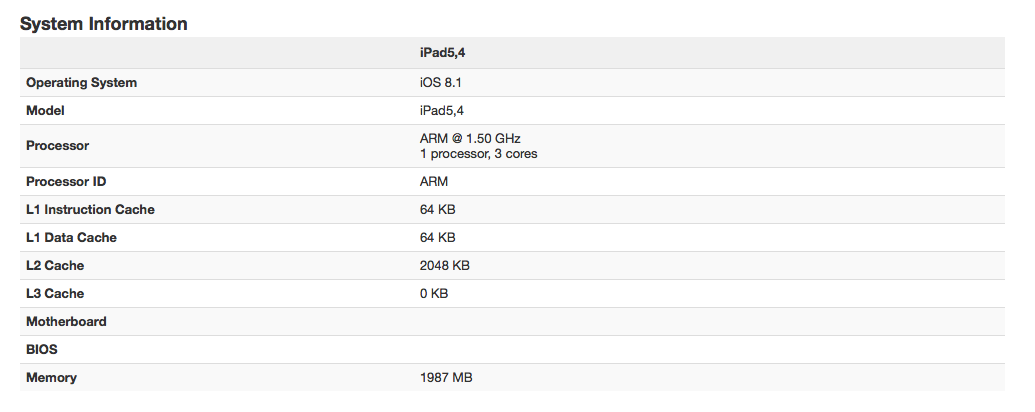1035x412 pixels.
Task: Click the Model row label
Action: [46, 110]
